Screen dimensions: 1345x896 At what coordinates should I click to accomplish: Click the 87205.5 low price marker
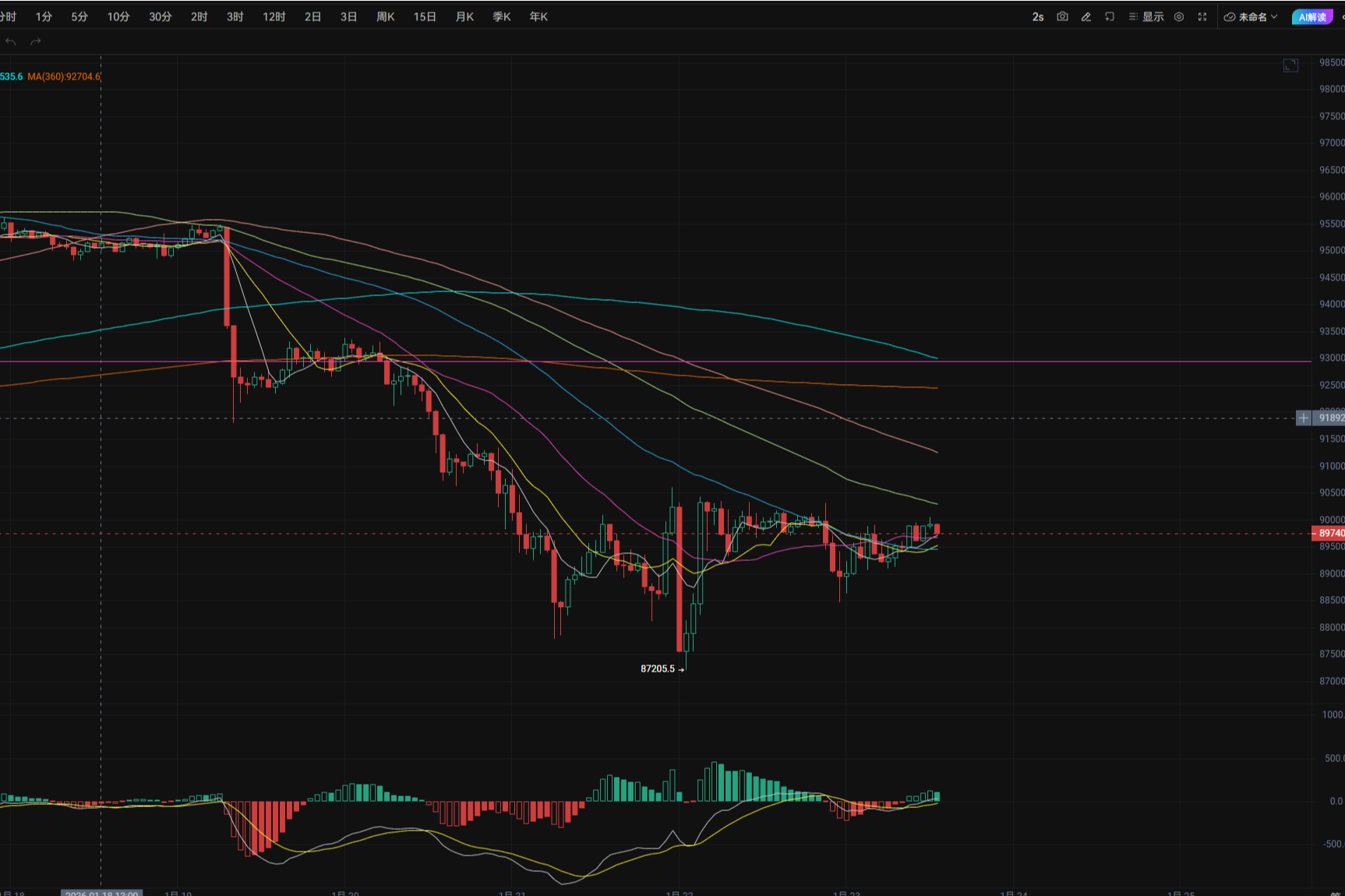(658, 668)
